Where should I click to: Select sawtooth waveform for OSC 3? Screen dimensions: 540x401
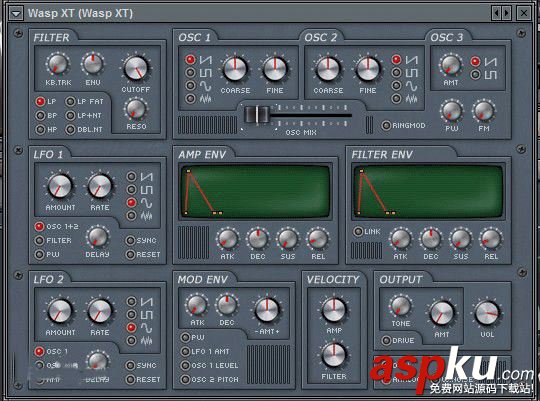coord(475,61)
